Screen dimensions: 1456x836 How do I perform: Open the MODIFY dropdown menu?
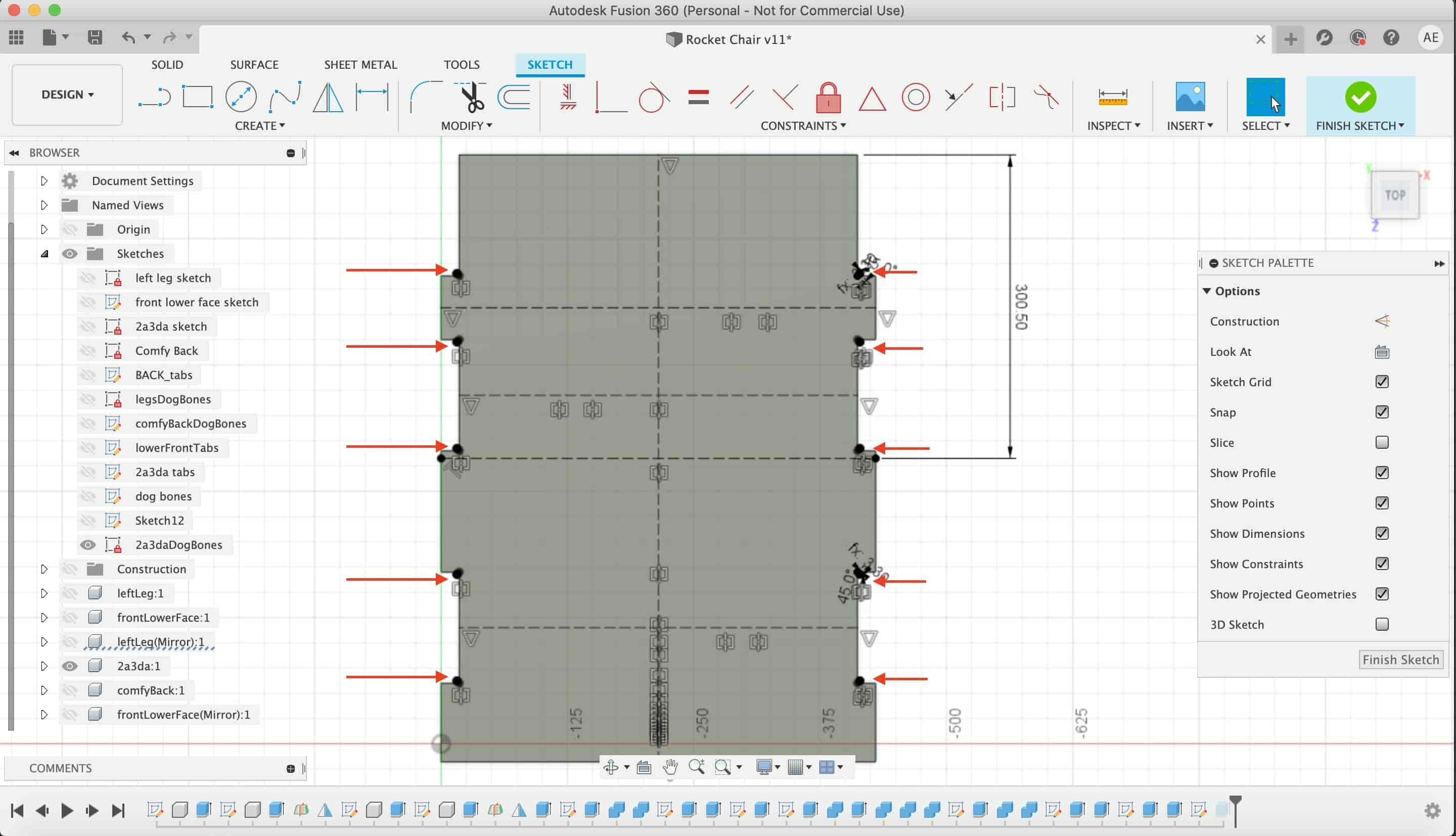466,126
